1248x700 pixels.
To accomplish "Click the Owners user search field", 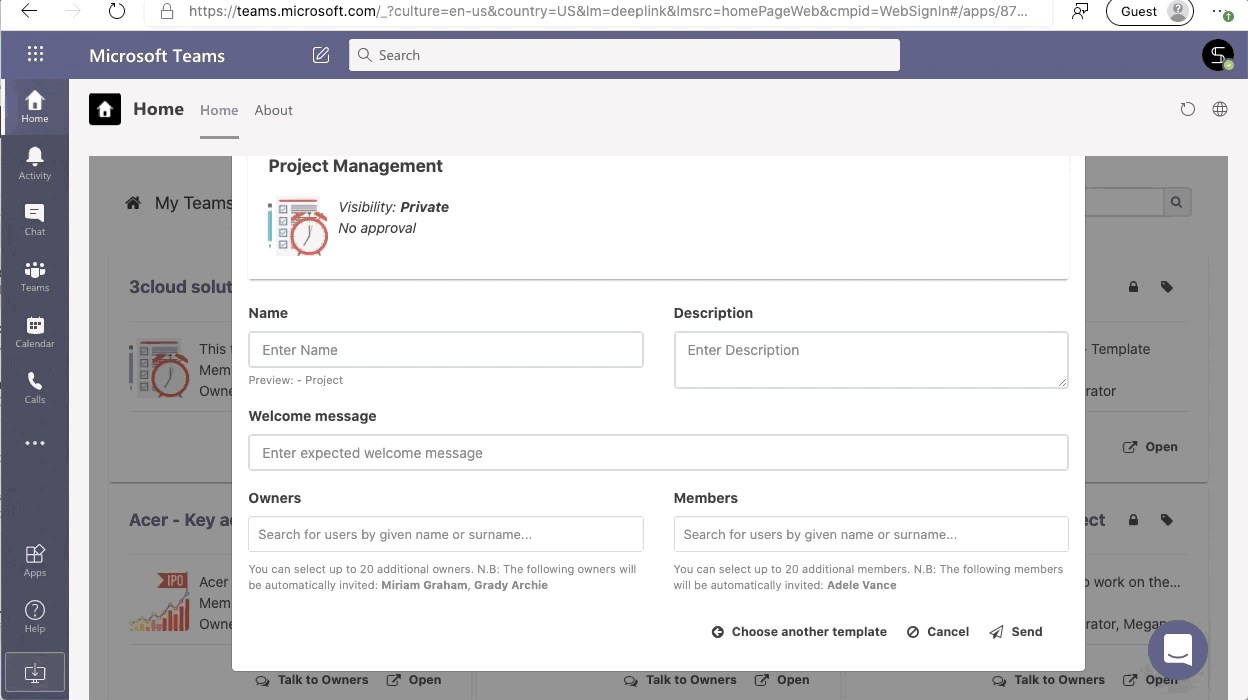I will [446, 534].
